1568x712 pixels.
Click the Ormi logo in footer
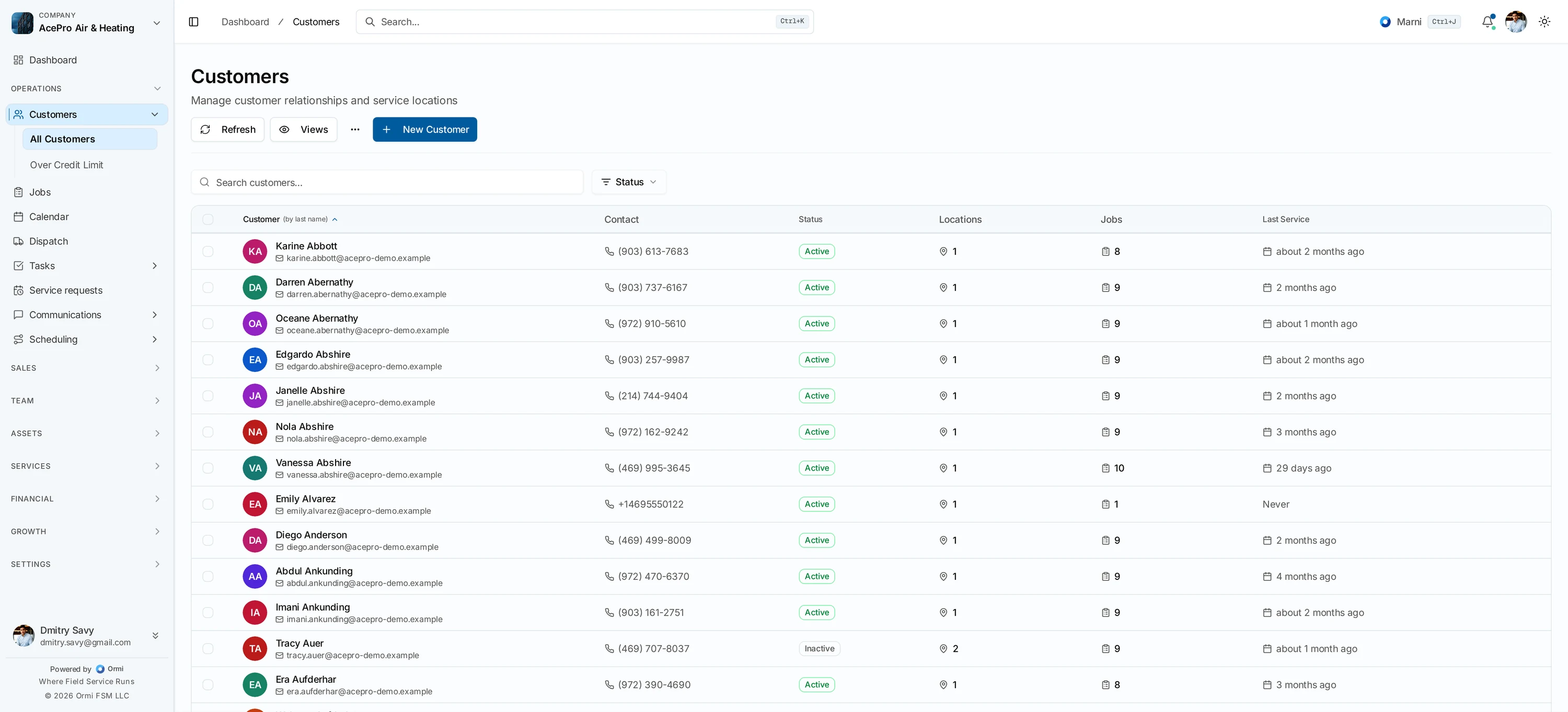pyautogui.click(x=100, y=669)
